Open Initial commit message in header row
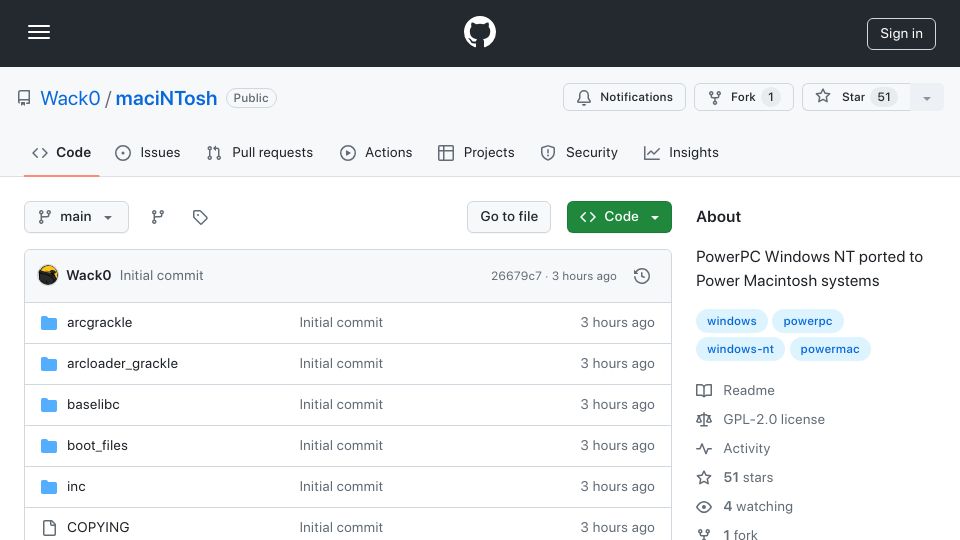 coord(161,276)
